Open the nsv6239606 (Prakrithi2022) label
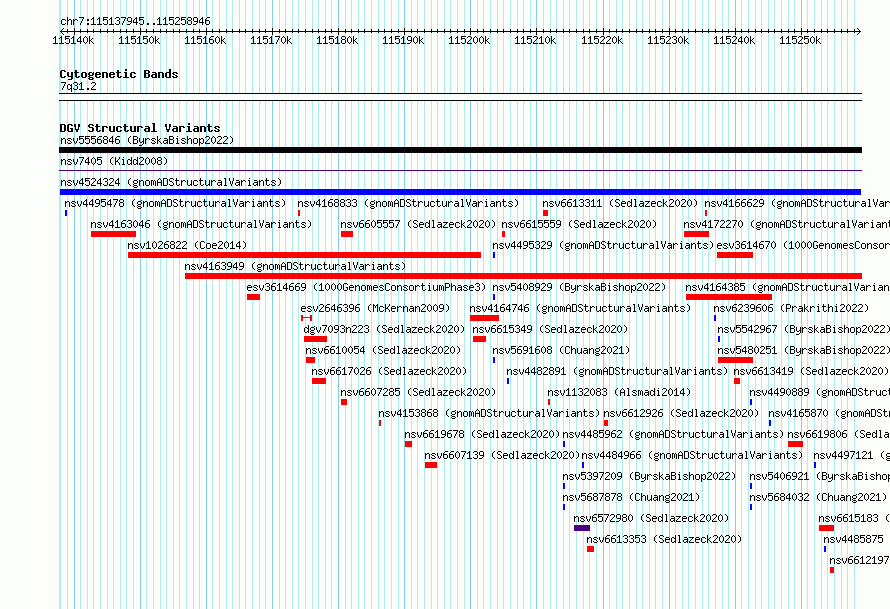 (791, 308)
